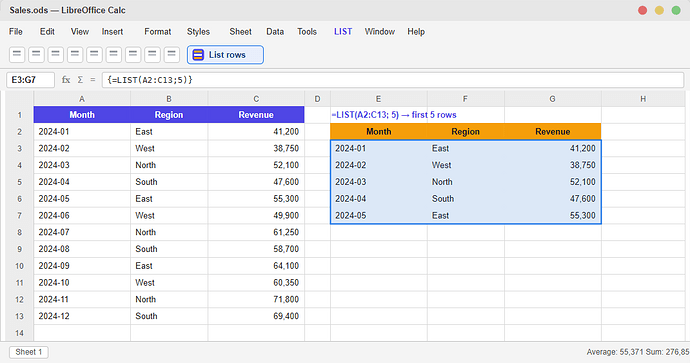The width and height of the screenshot is (690, 363).
Task: Open the Tools menu in the menu bar
Action: coord(307,32)
